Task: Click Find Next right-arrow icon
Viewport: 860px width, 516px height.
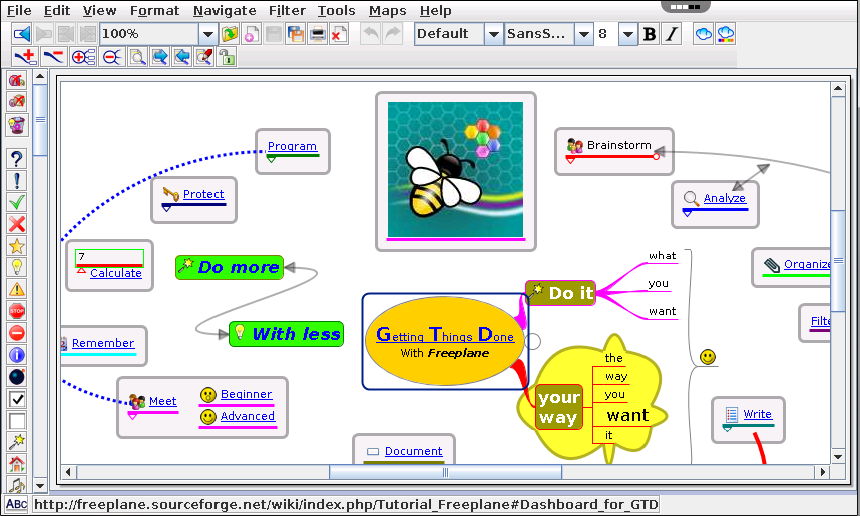Action: pyautogui.click(x=160, y=56)
